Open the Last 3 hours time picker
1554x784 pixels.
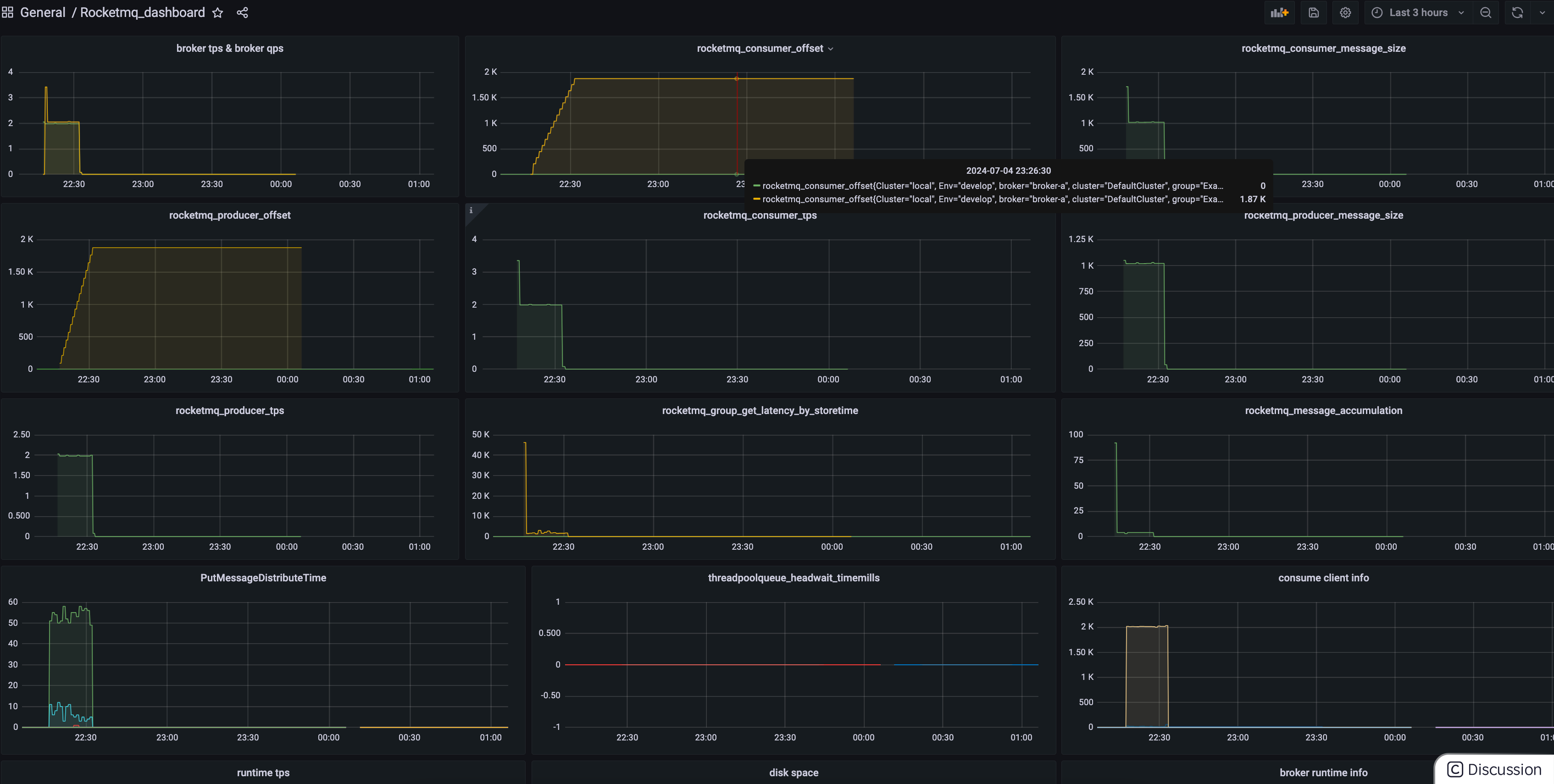[x=1418, y=13]
